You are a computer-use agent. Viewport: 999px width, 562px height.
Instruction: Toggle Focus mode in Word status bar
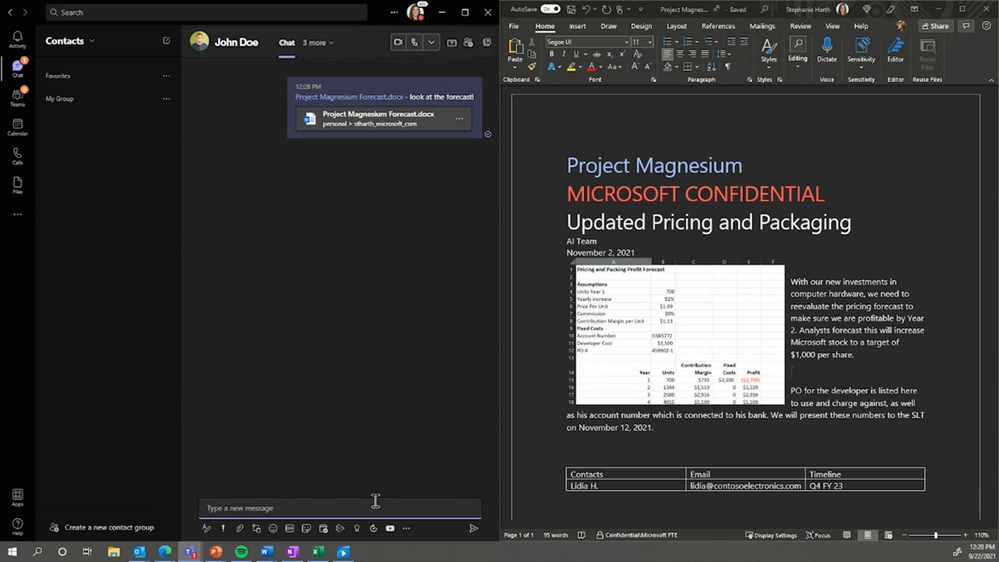[x=818, y=535]
